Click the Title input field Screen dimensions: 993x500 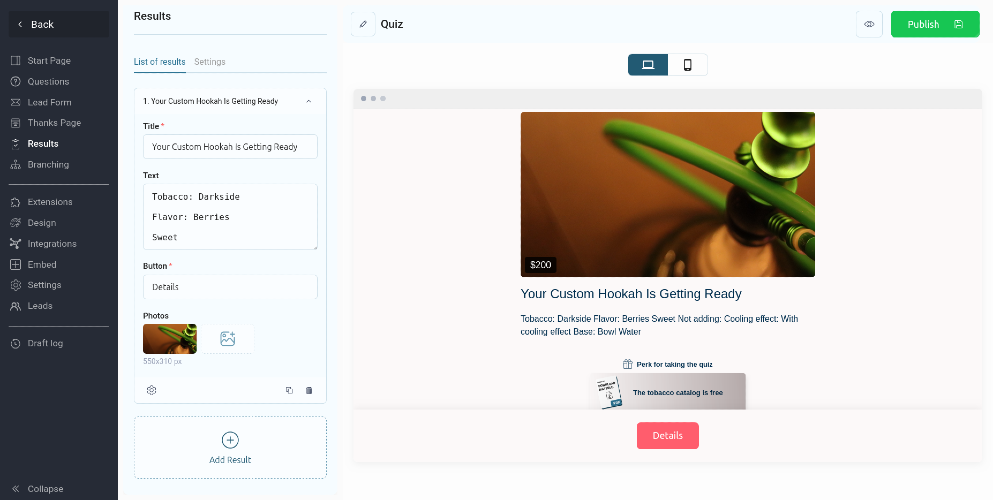[x=231, y=146]
